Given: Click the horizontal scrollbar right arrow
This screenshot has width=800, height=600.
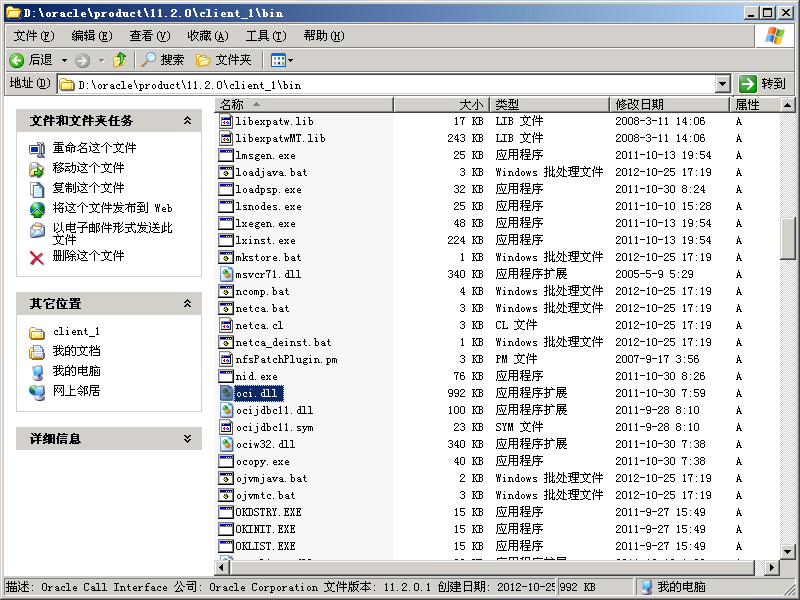Looking at the screenshot, I should point(772,567).
